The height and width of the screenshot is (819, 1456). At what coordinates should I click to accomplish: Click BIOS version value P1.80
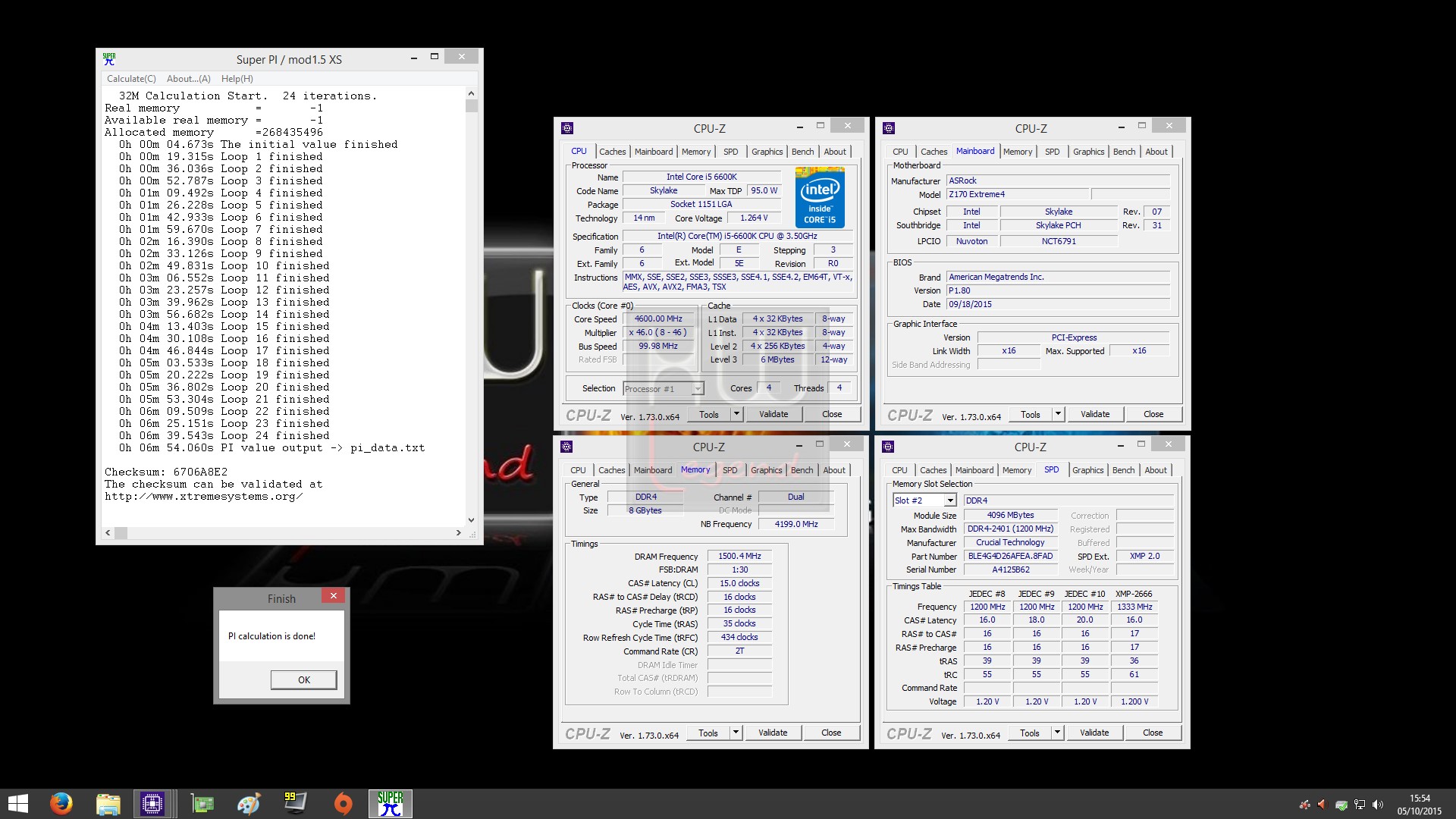[1058, 290]
